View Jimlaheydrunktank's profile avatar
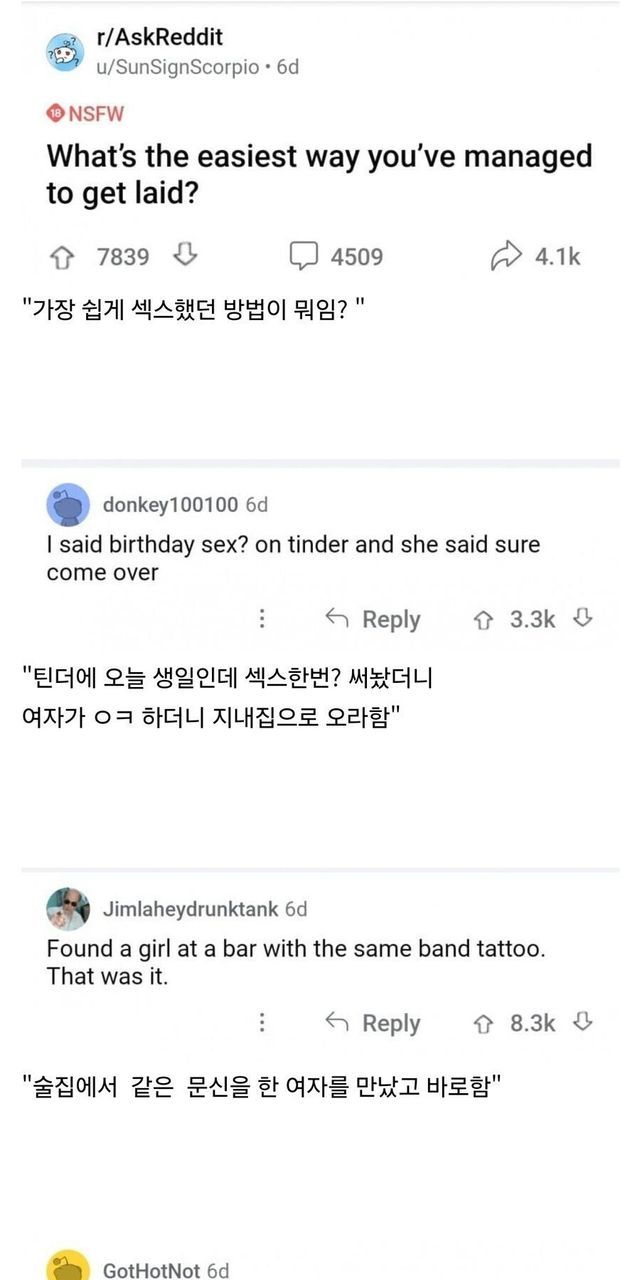This screenshot has width=640, height=1280. 67,908
